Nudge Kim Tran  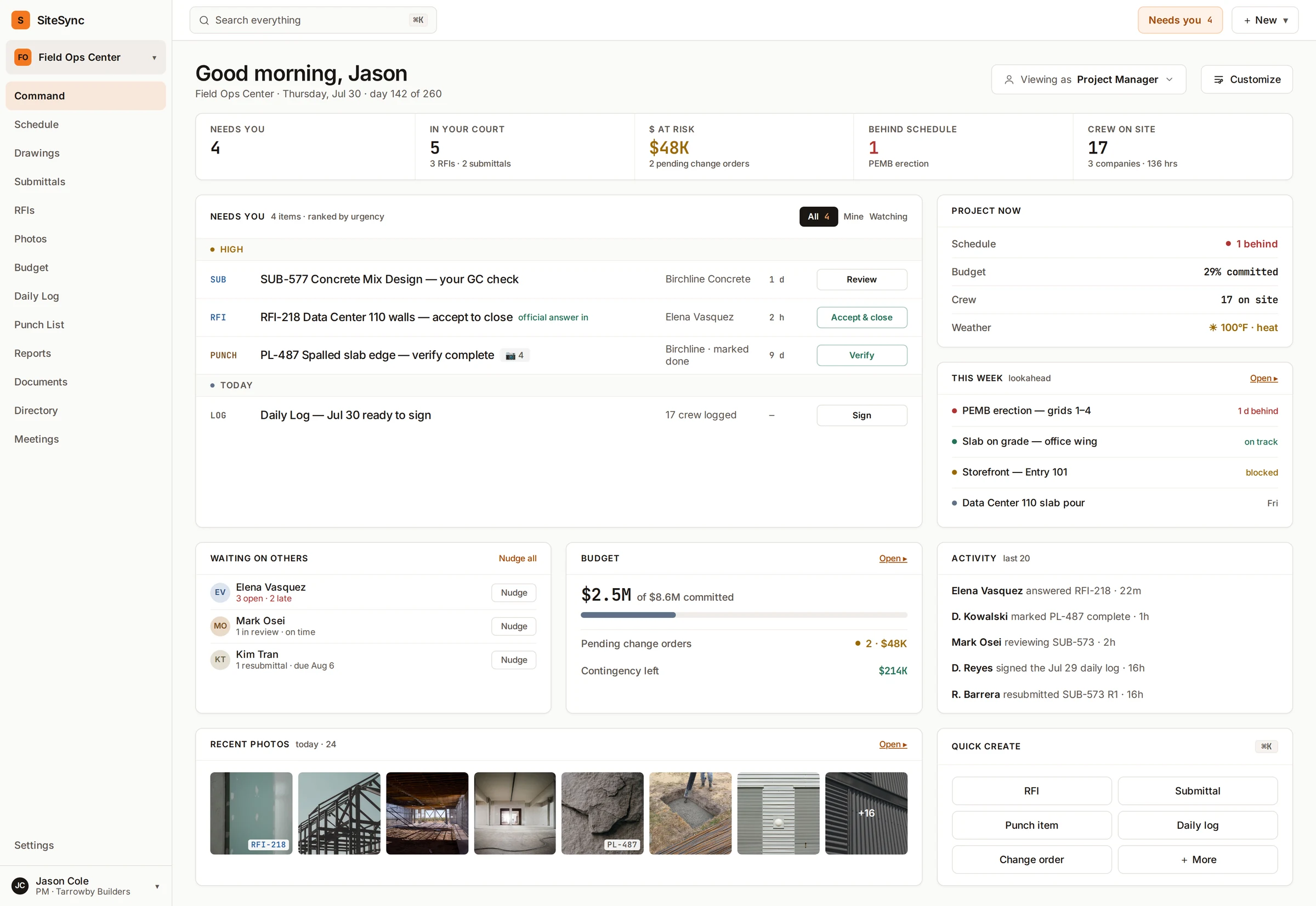(x=513, y=660)
